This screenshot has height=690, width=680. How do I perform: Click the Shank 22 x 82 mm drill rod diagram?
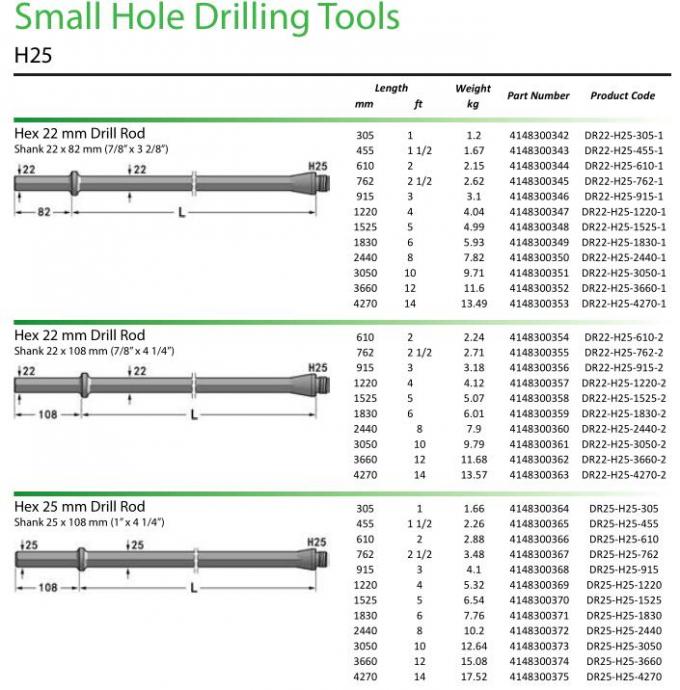click(x=172, y=185)
